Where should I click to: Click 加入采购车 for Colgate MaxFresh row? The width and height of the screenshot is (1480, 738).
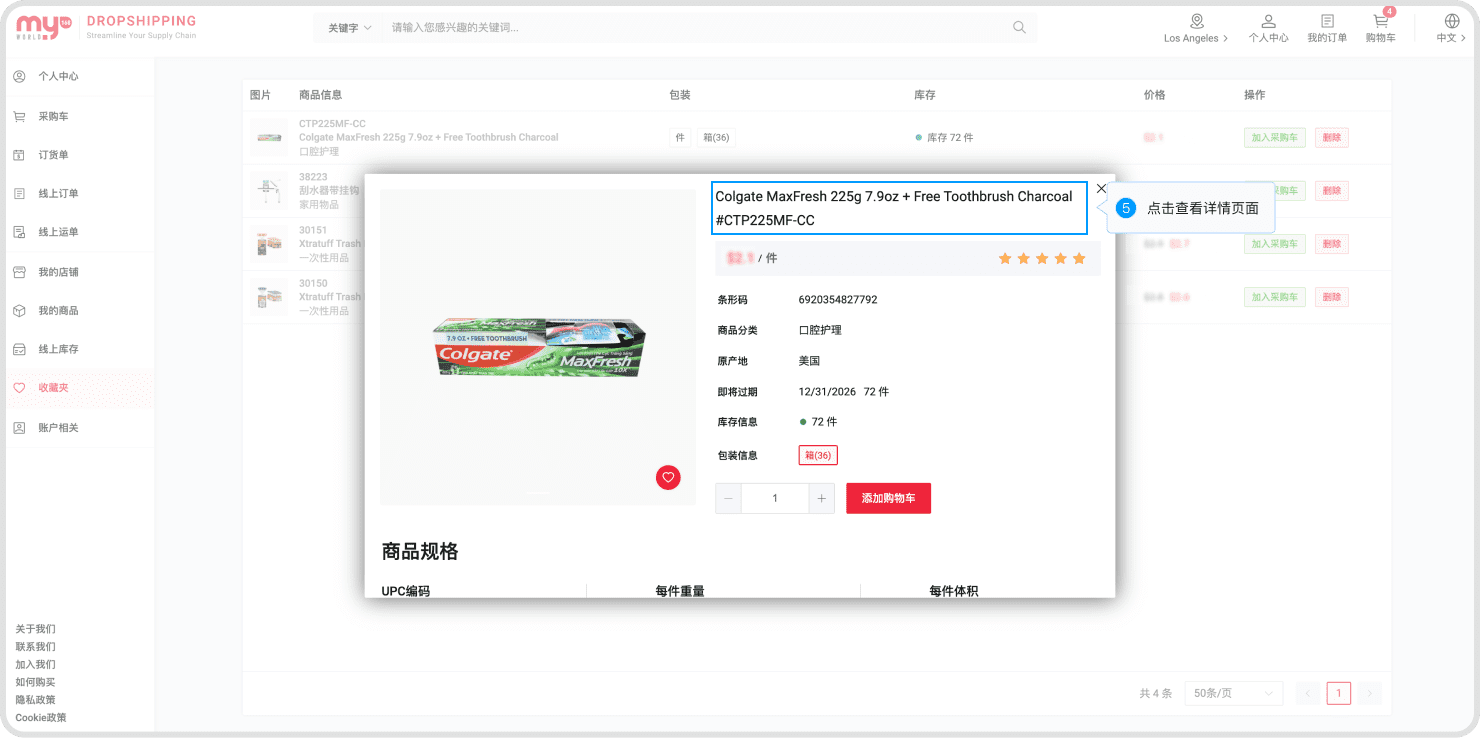click(1274, 138)
